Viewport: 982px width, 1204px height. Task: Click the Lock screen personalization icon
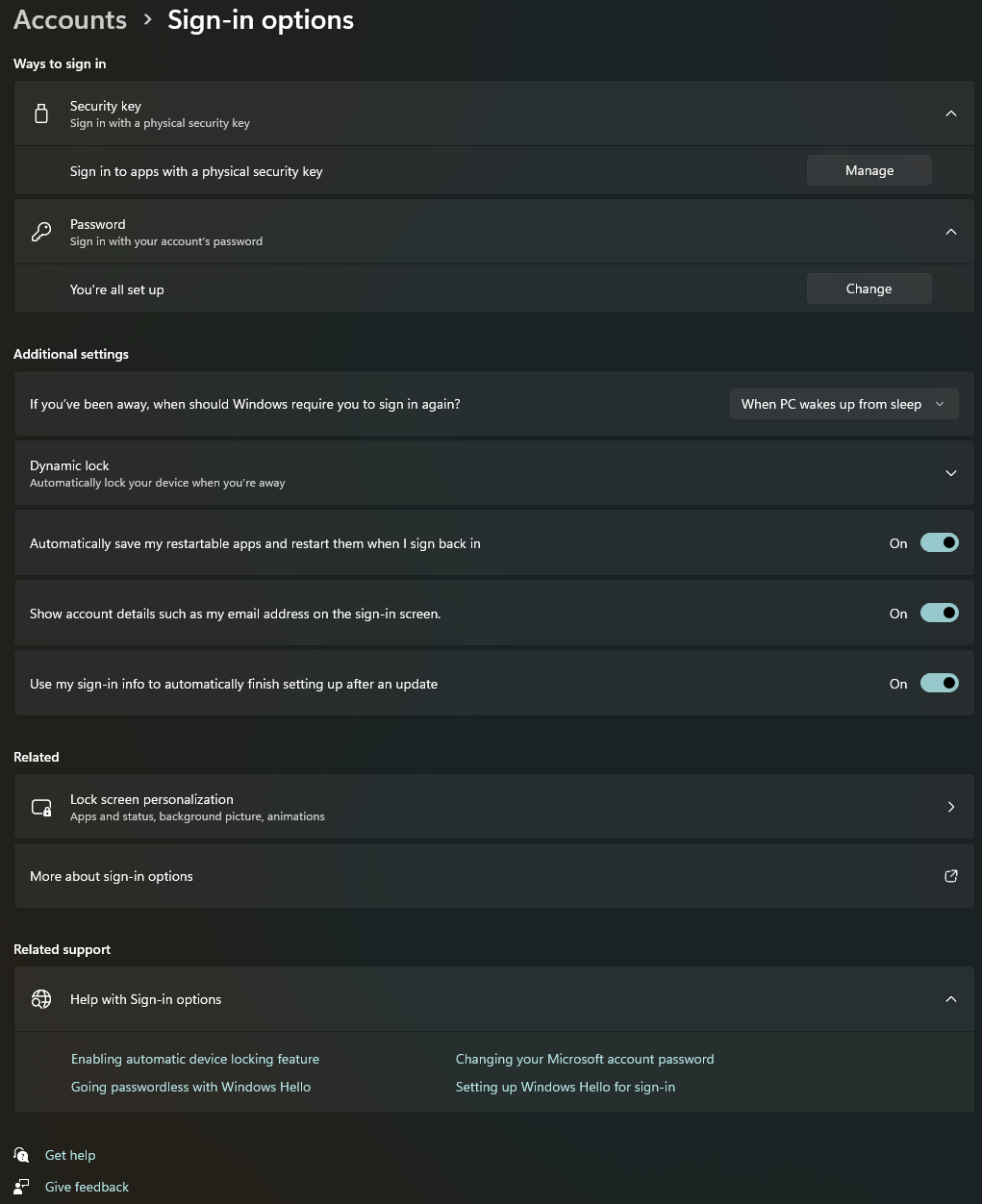point(41,807)
